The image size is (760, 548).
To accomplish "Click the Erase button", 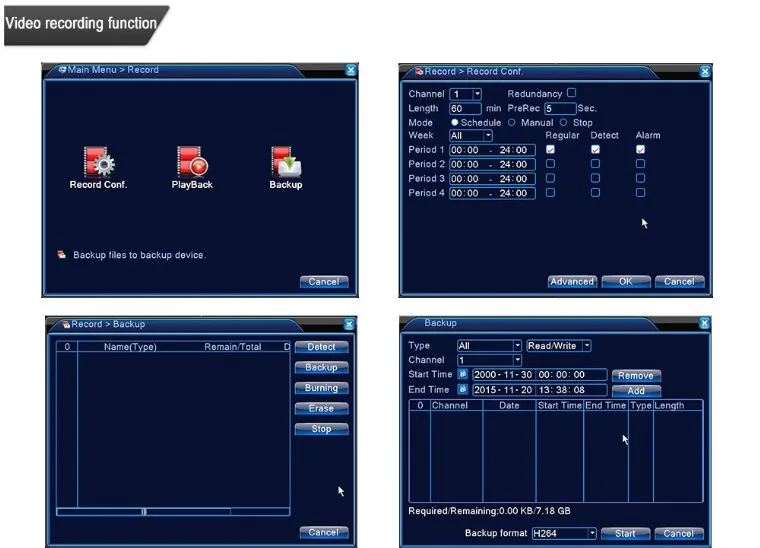I will click(x=321, y=408).
